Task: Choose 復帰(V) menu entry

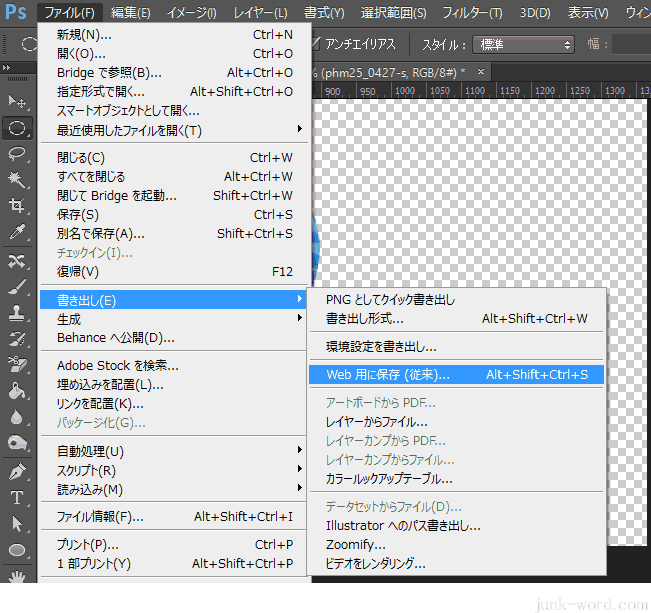Action: coord(174,271)
